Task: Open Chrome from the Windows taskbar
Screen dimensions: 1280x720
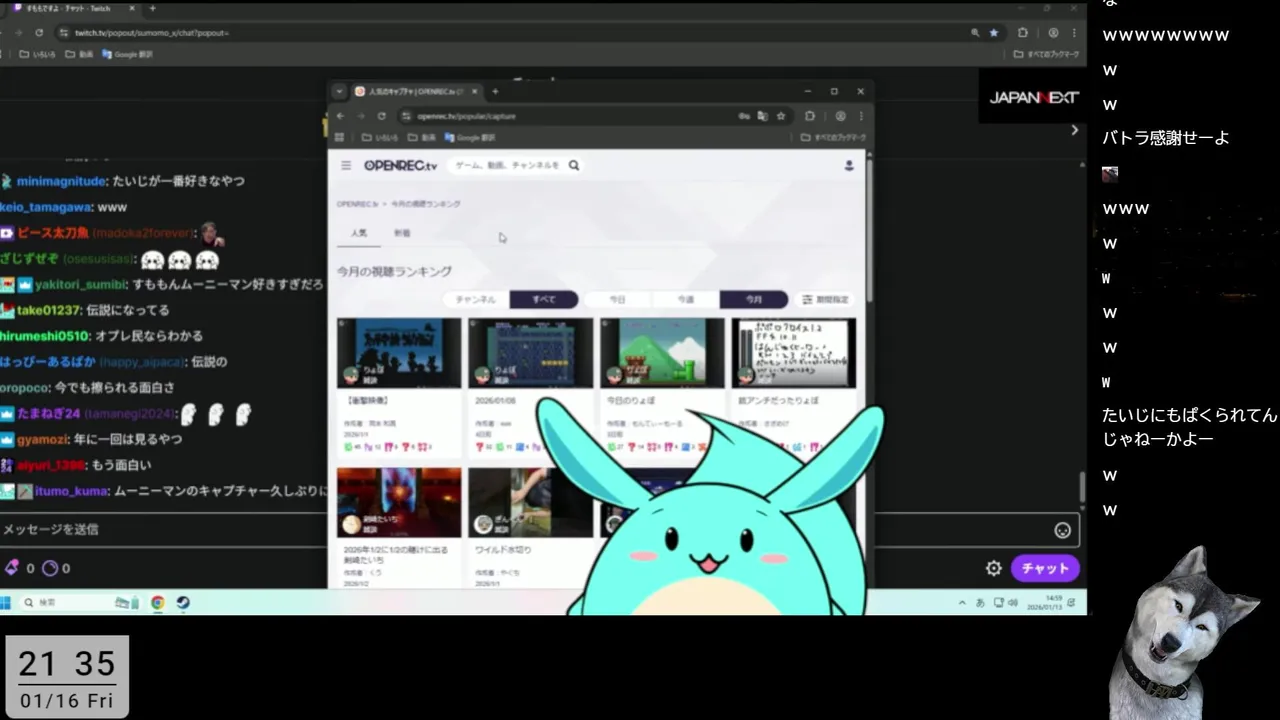Action: [158, 603]
